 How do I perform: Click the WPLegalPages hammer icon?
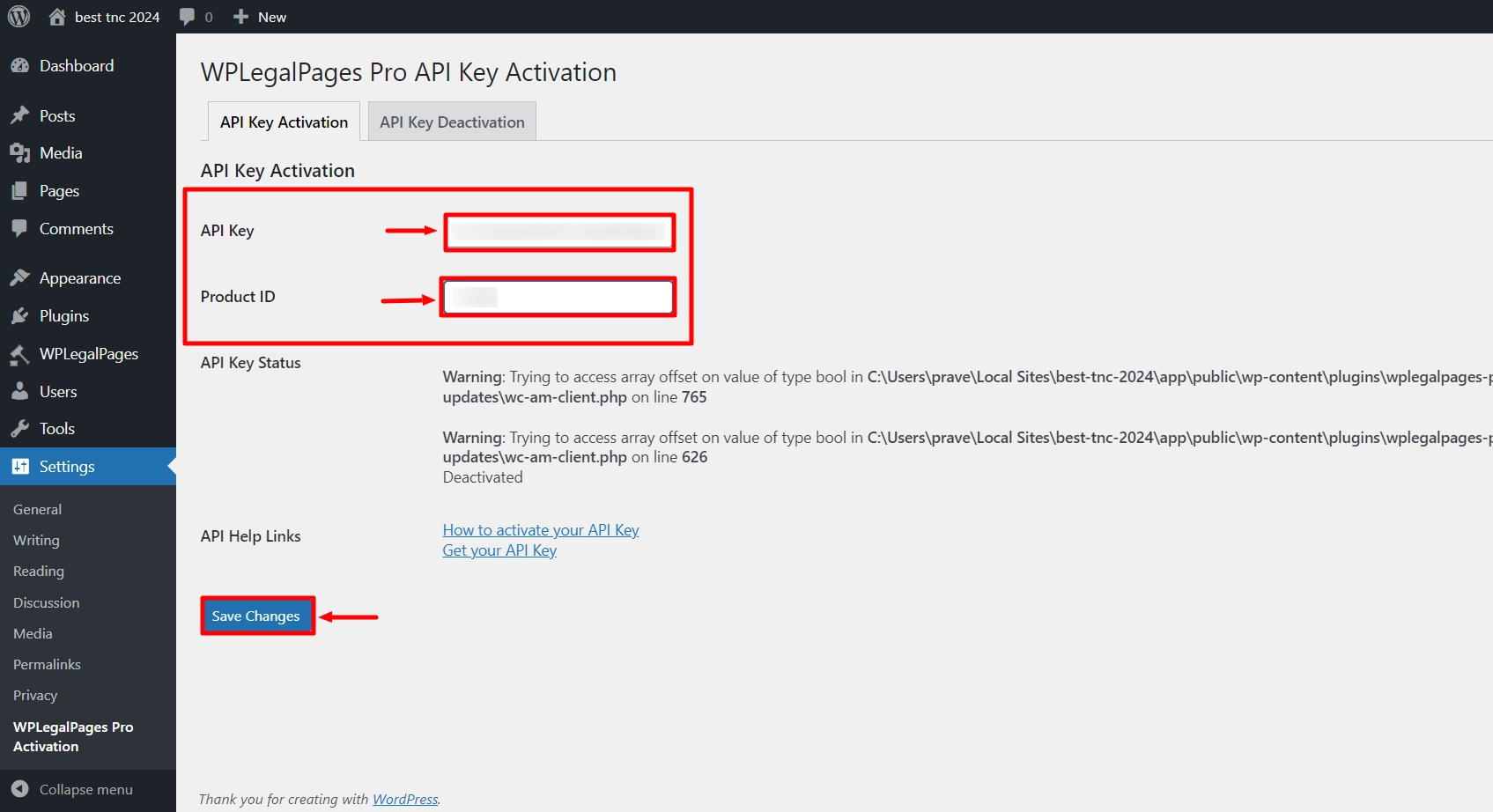coord(21,353)
